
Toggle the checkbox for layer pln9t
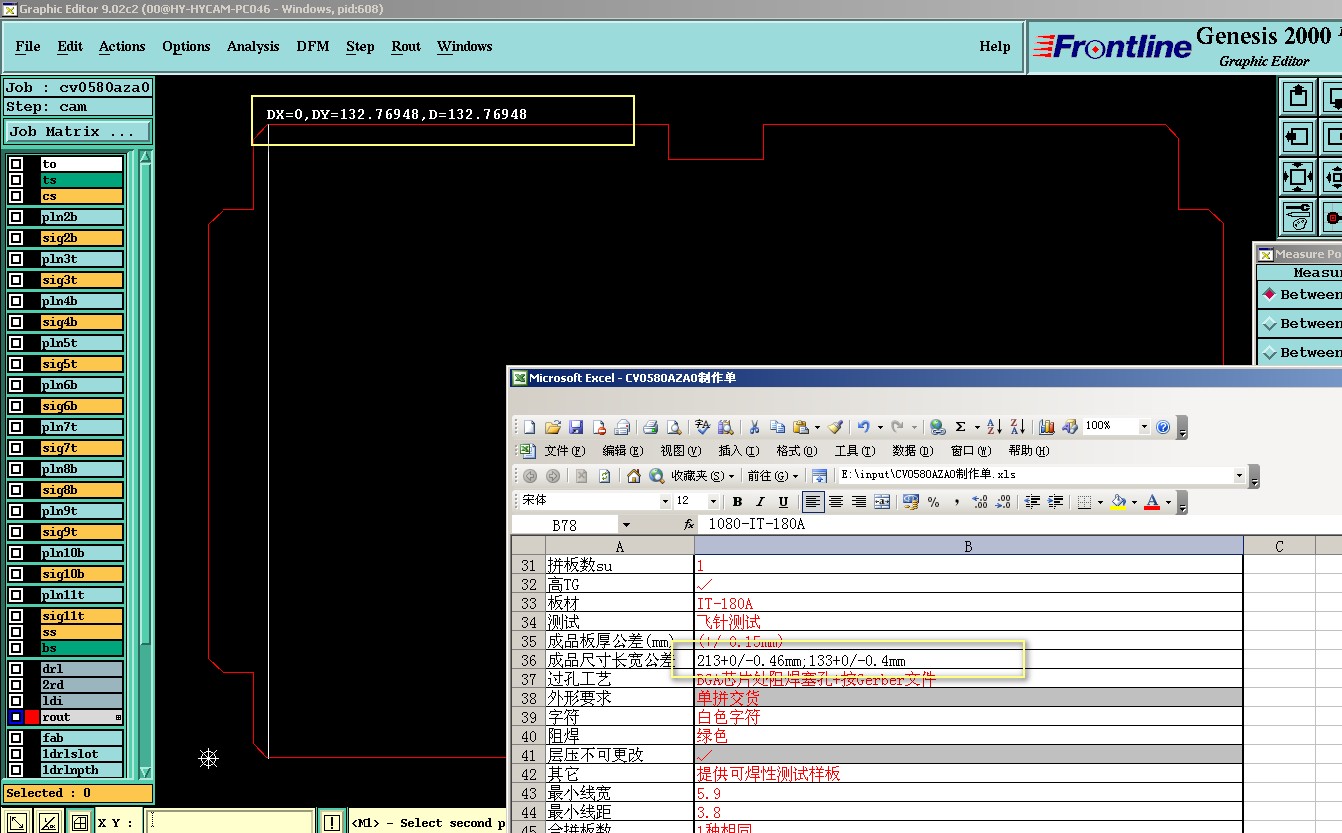tap(16, 511)
